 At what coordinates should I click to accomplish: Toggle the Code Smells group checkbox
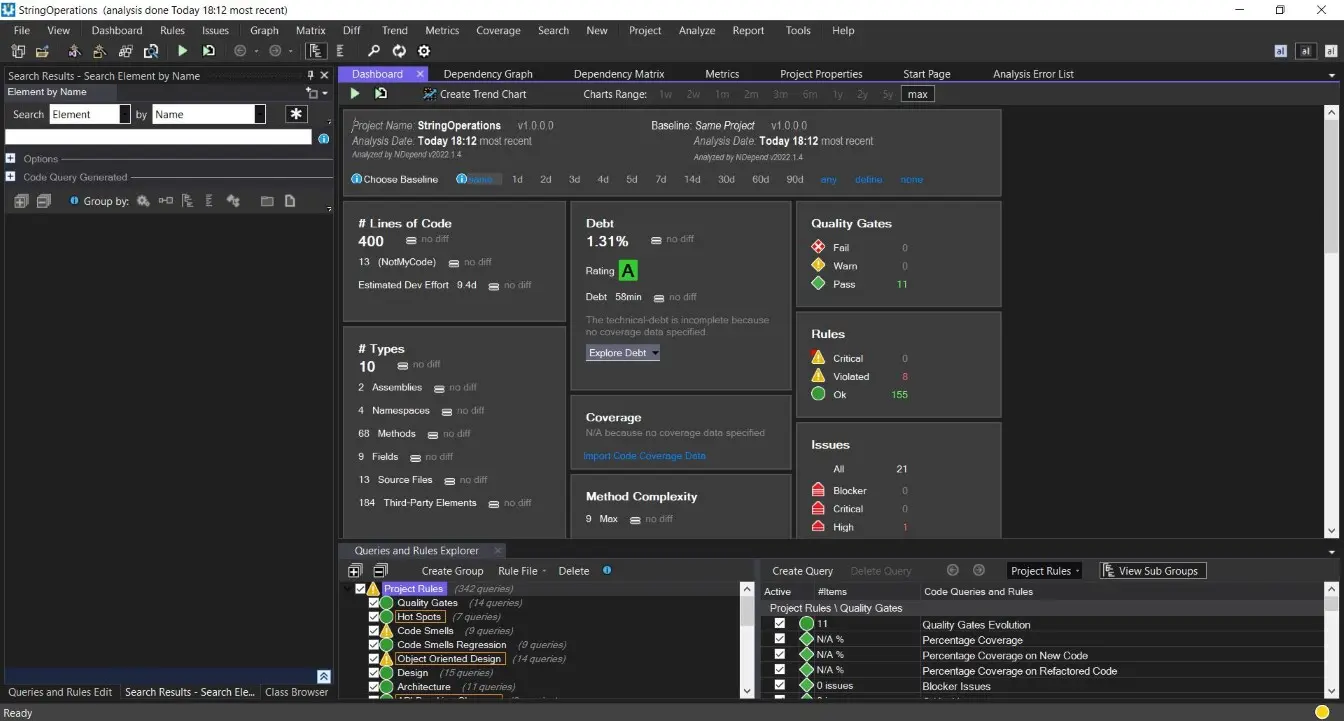(374, 631)
